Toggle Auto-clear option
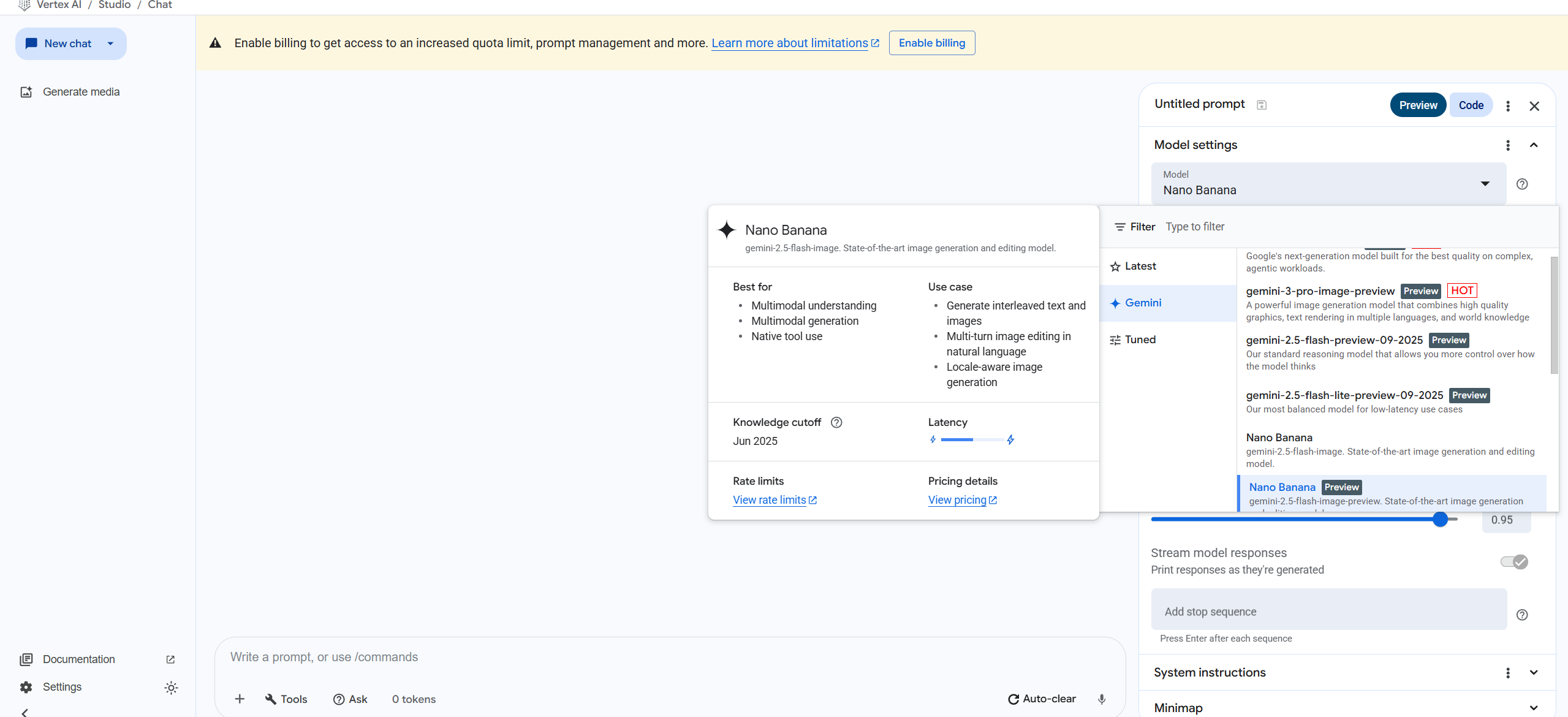Image resolution: width=1568 pixels, height=717 pixels. [1042, 699]
